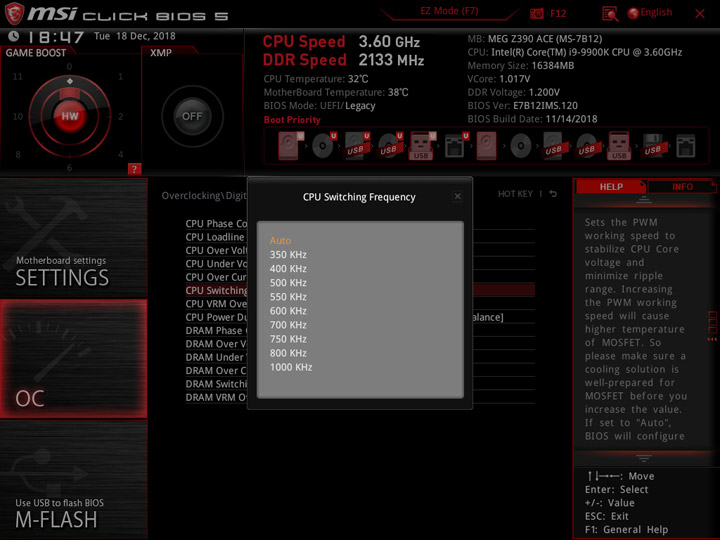Open the HOT KEY list
The width and height of the screenshot is (720, 540).
515,194
